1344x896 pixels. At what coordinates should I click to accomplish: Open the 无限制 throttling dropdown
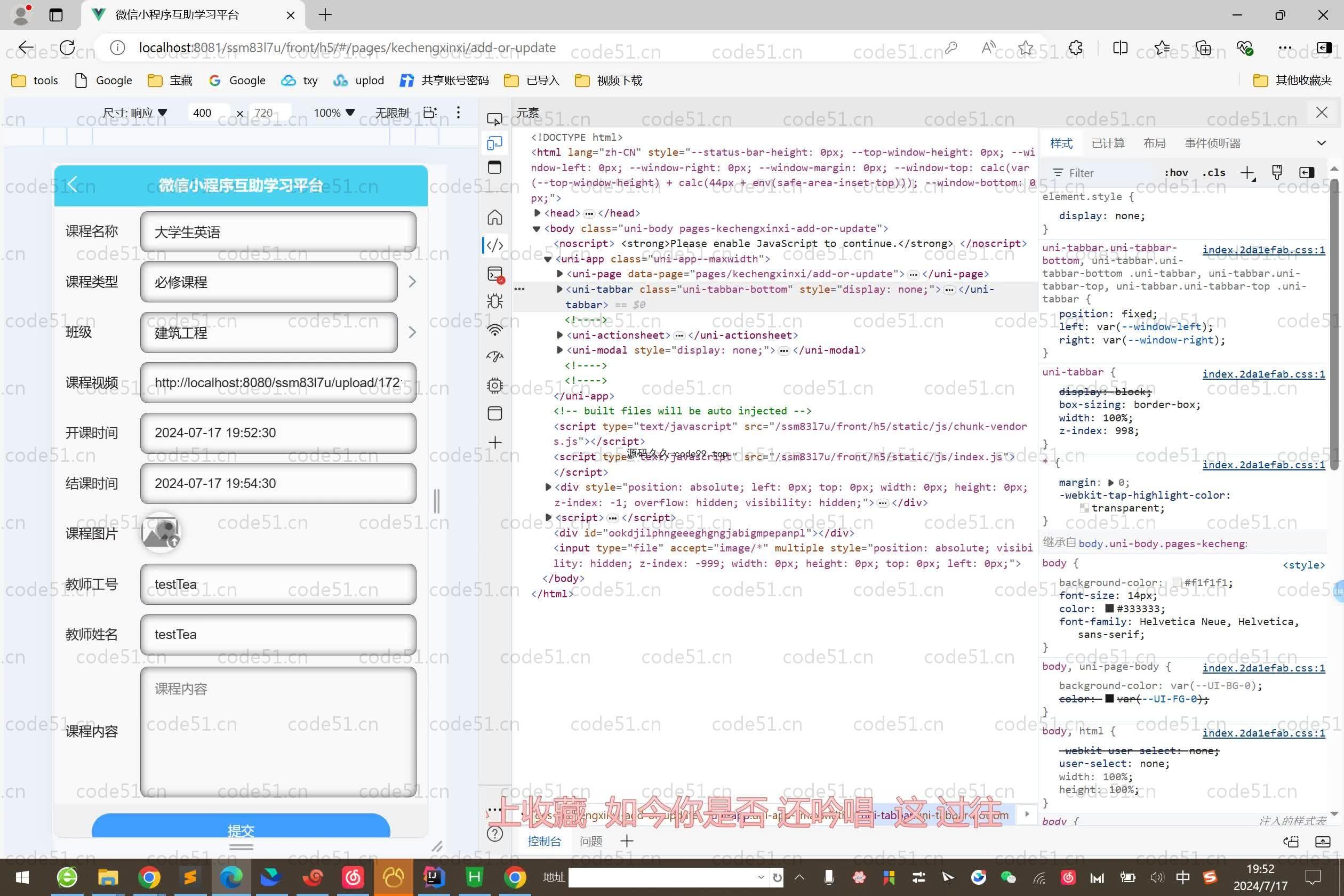[392, 113]
